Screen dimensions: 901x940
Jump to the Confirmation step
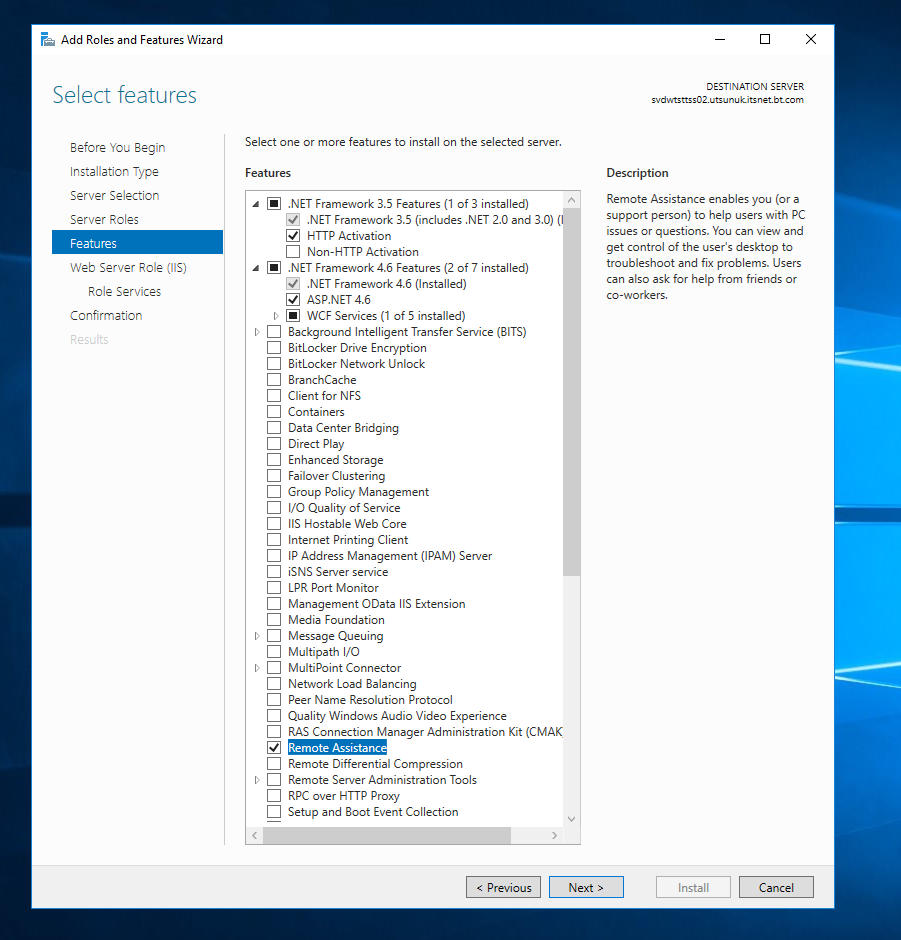point(106,315)
